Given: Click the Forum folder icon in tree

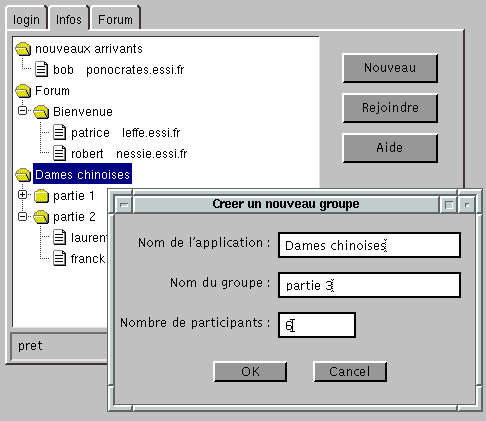Looking at the screenshot, I should tap(23, 91).
